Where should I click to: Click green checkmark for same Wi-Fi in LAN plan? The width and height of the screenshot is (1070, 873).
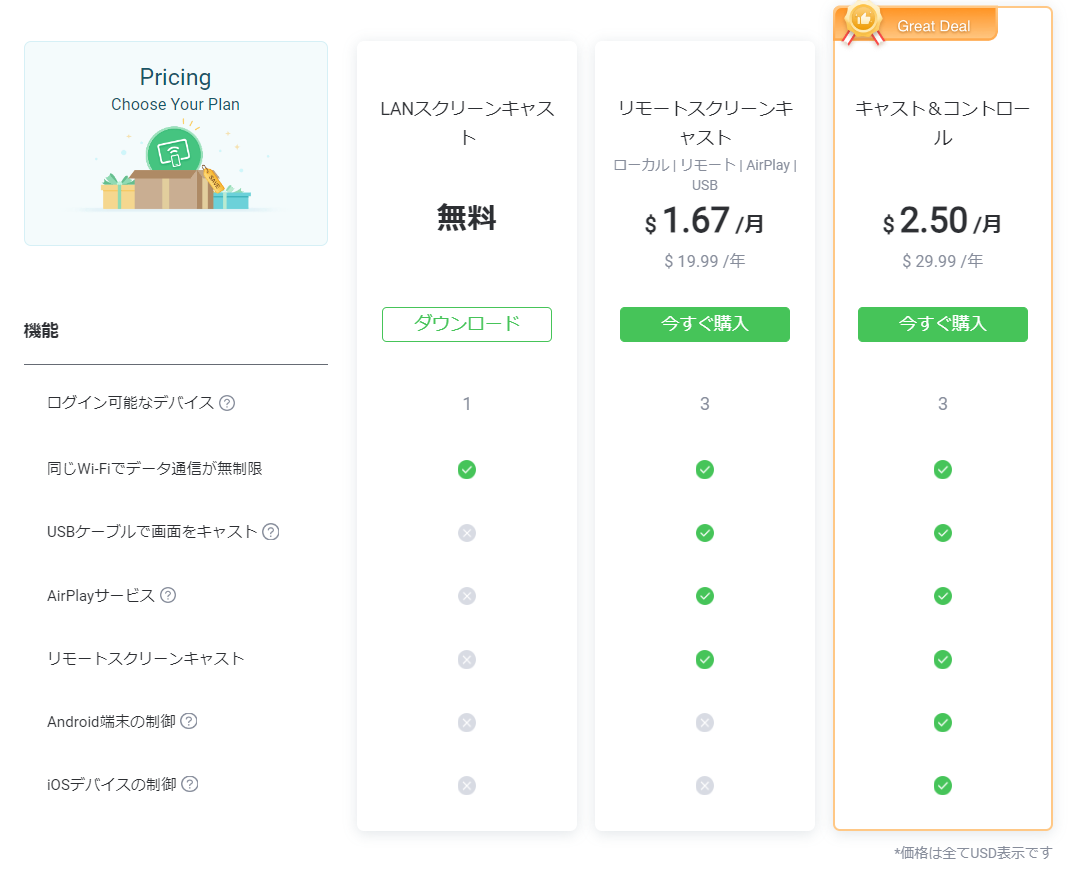466,469
